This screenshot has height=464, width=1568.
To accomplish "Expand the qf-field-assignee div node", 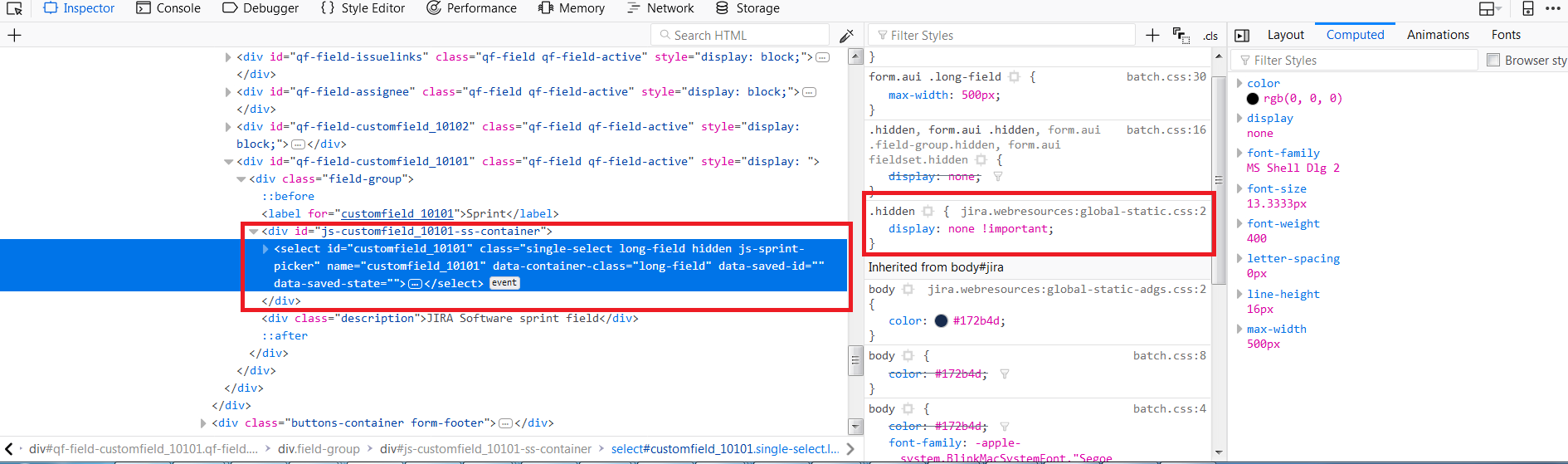I will (228, 92).
